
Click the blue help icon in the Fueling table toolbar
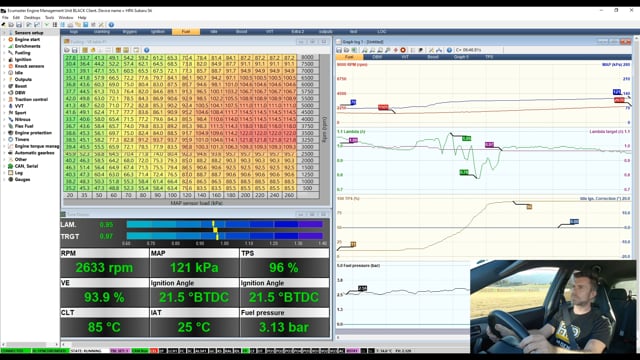[146, 50]
